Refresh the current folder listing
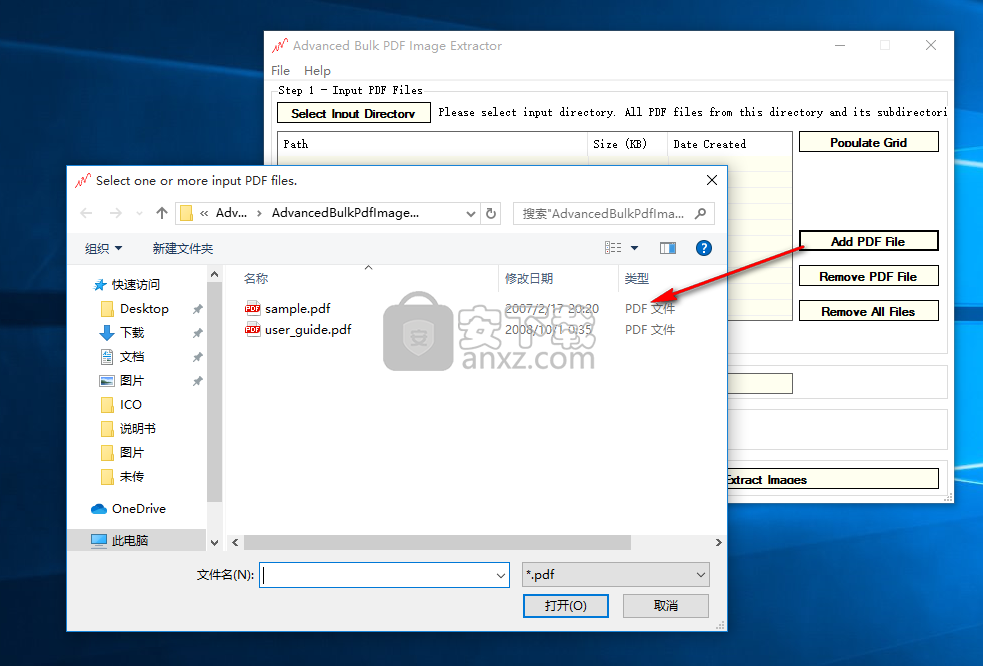Screen dimensions: 983x666 [x=491, y=213]
